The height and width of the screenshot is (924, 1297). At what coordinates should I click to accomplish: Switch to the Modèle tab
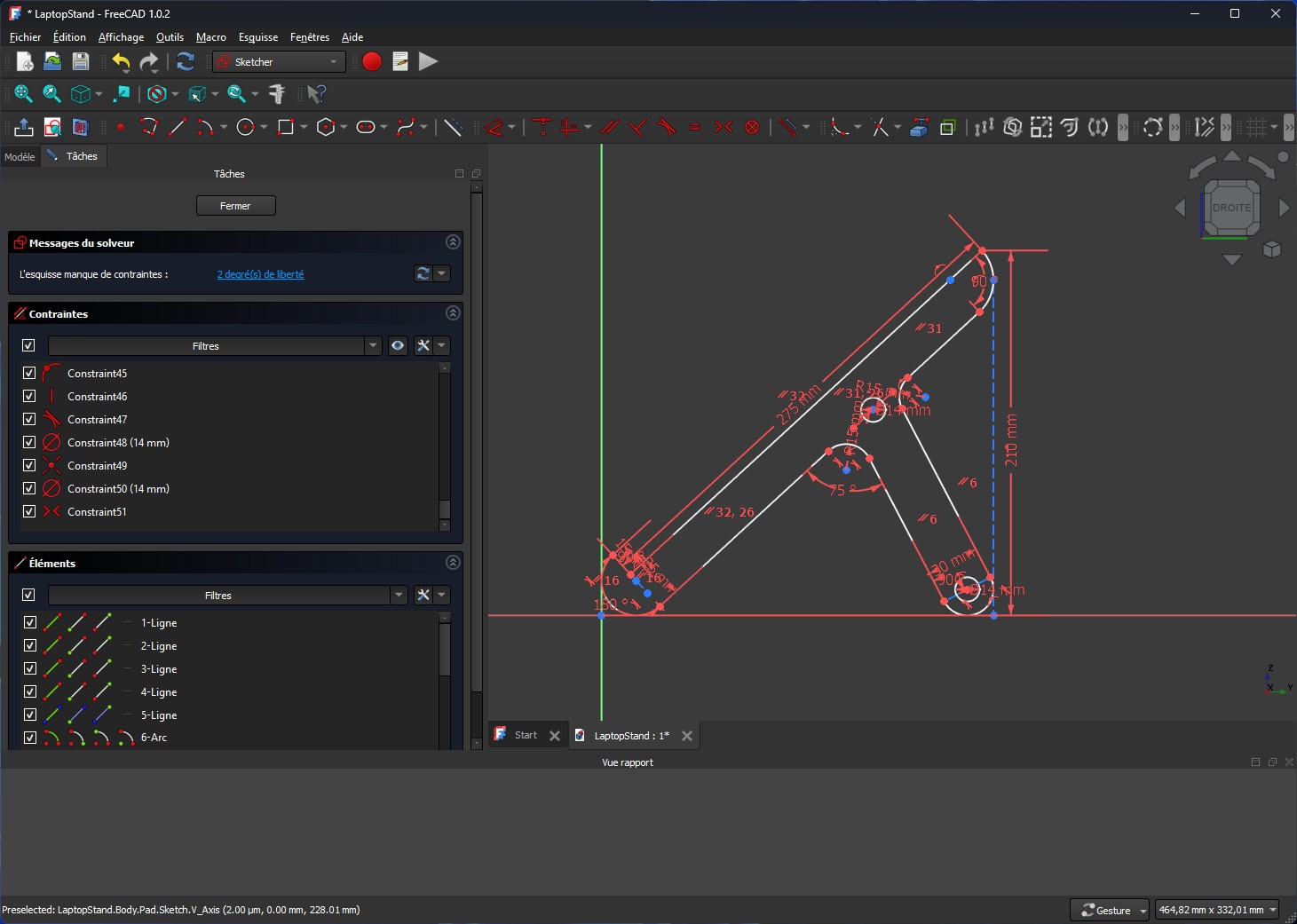pyautogui.click(x=20, y=156)
